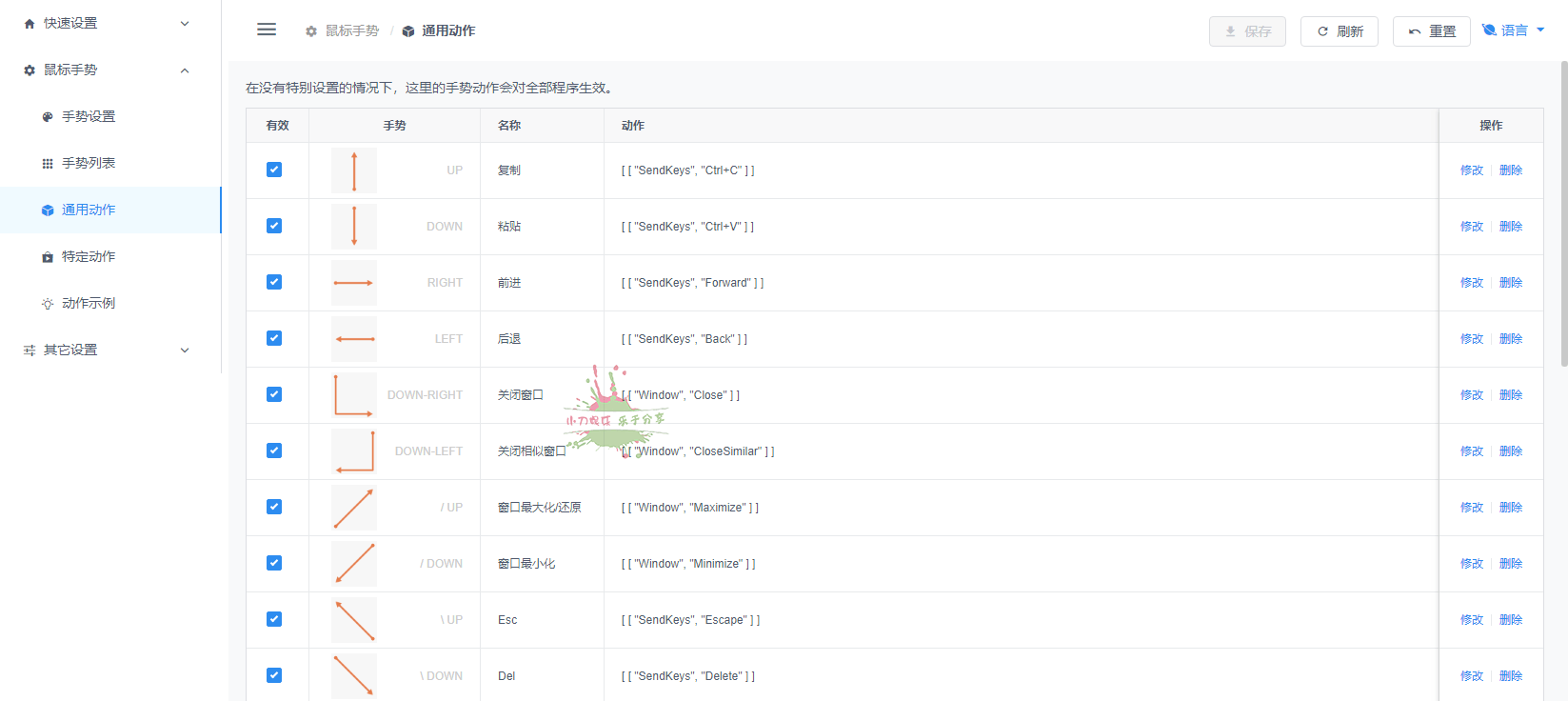Click the RIGHT arrow gesture icon
The width and height of the screenshot is (1568, 701).
point(354,283)
